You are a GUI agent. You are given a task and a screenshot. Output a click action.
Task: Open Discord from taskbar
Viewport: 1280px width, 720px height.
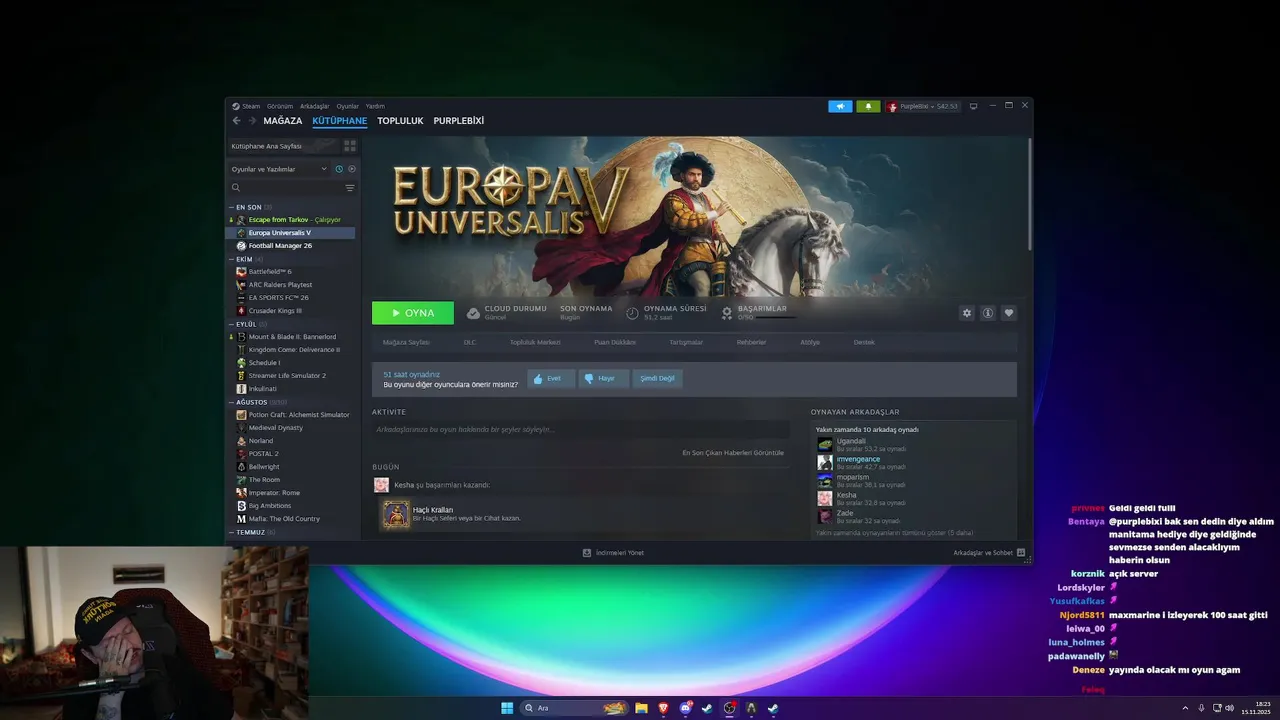click(685, 708)
